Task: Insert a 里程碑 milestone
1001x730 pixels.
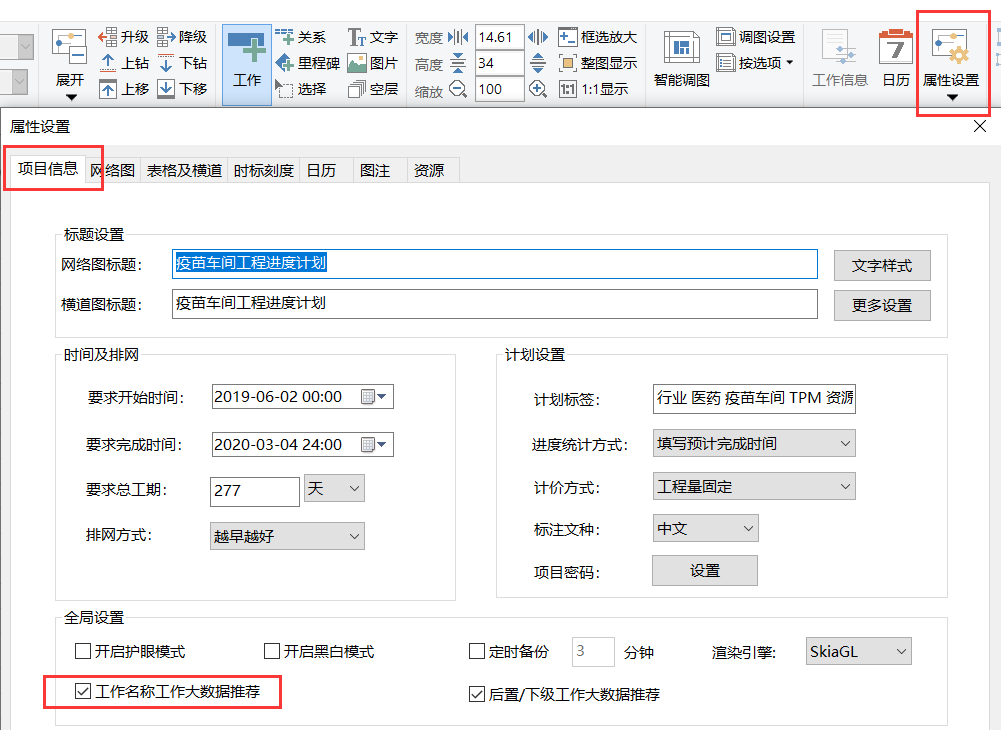Action: [x=307, y=63]
